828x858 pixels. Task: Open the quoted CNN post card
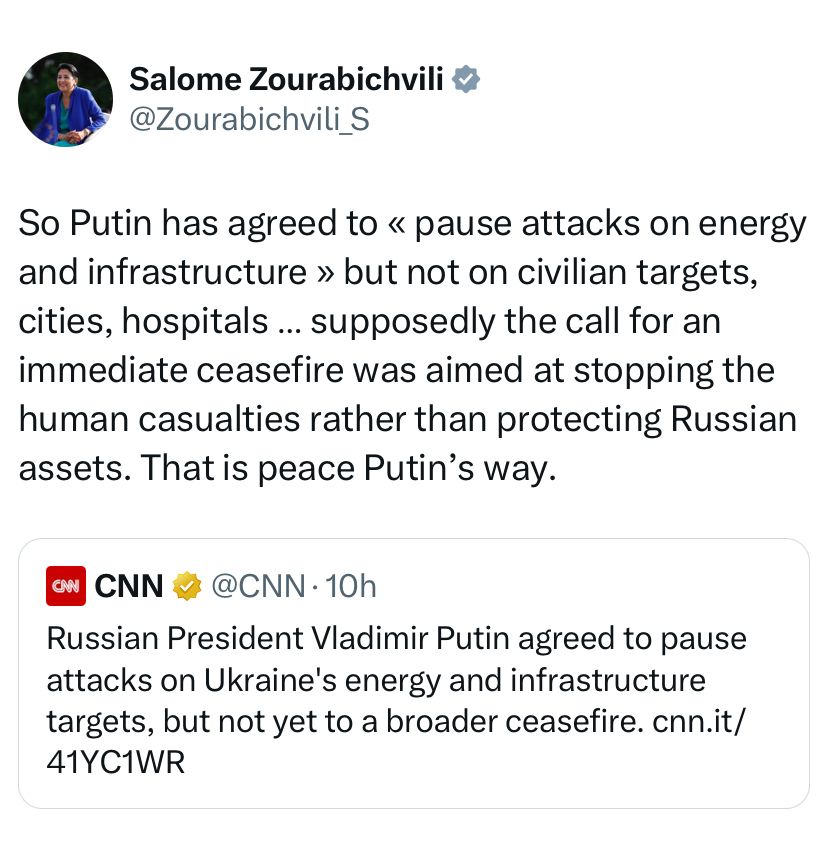[414, 673]
